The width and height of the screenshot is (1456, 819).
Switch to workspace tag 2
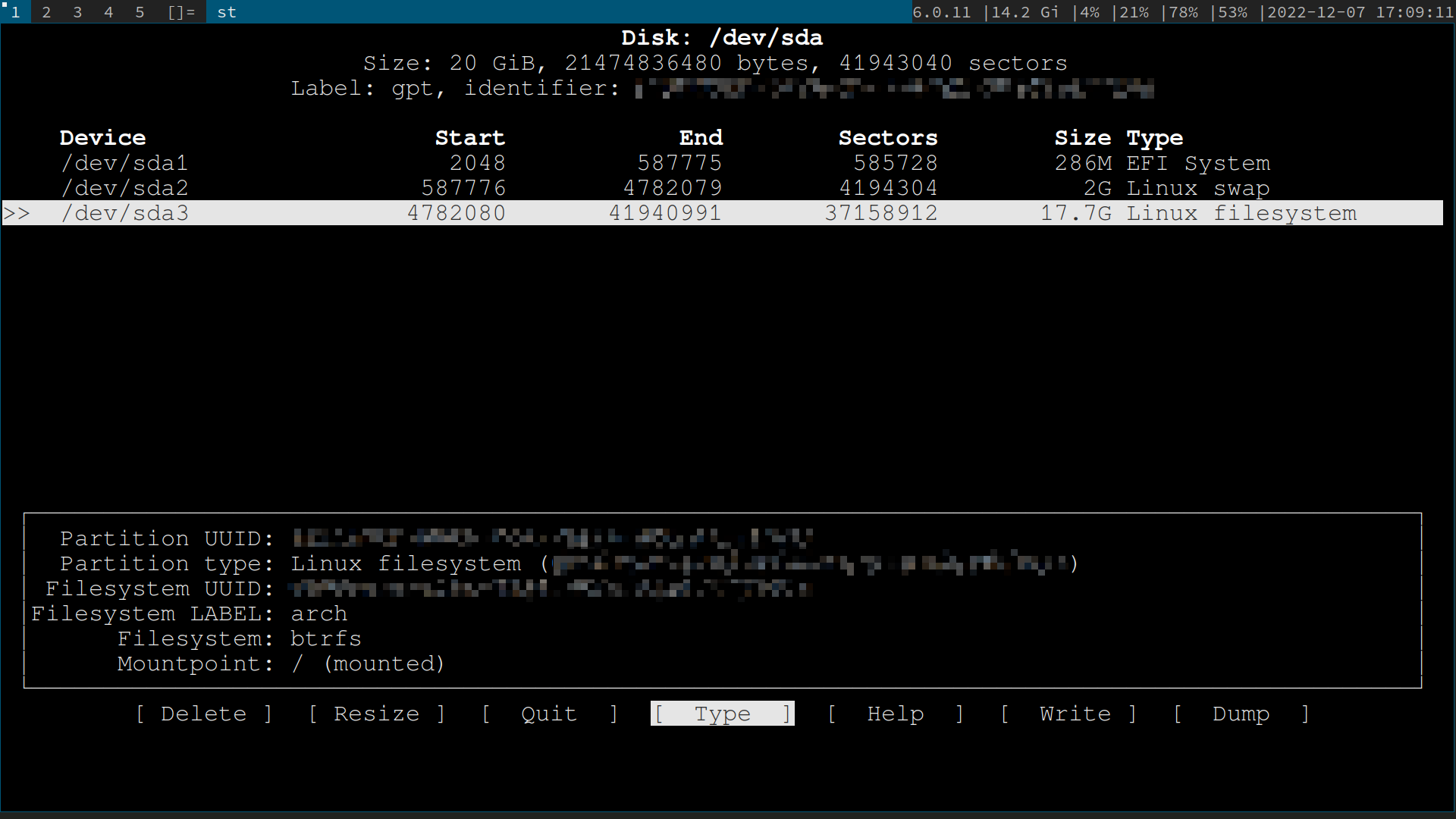click(x=46, y=12)
